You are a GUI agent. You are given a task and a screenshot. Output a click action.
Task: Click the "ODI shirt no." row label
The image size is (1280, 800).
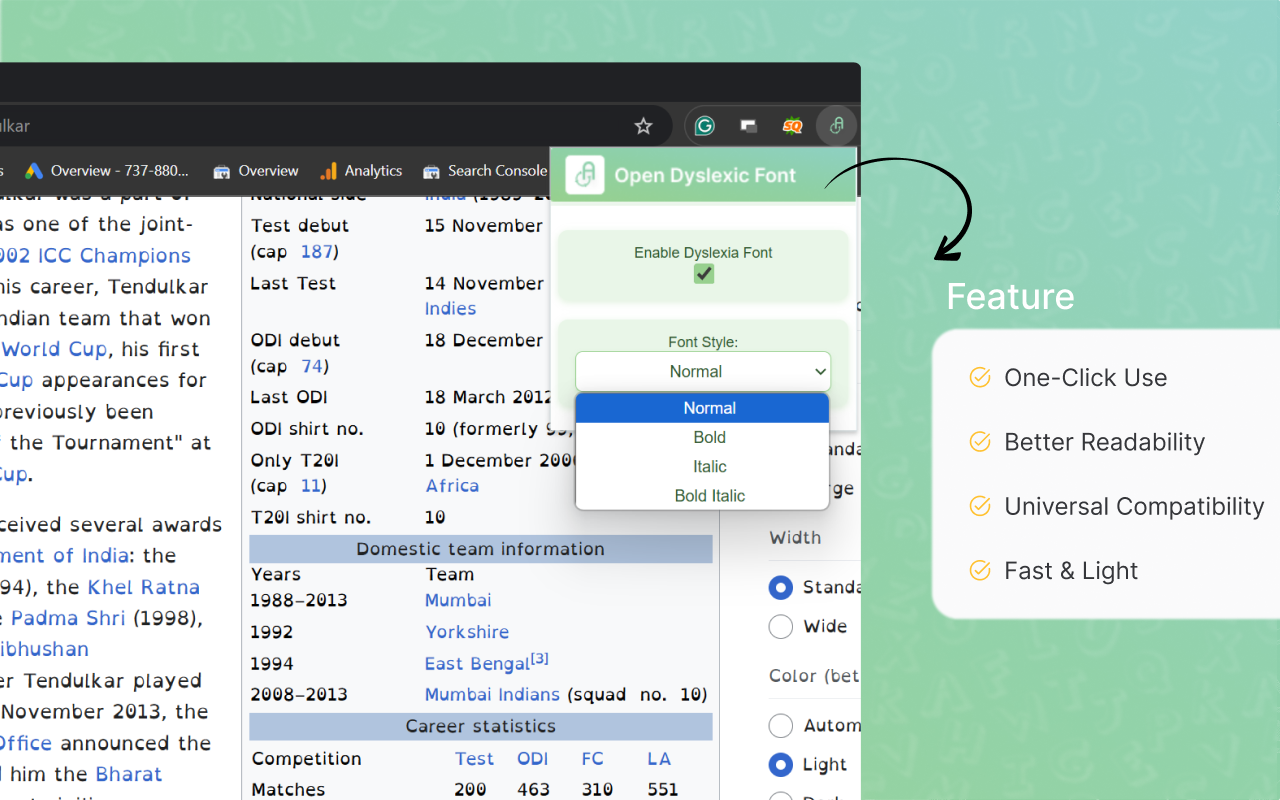pyautogui.click(x=307, y=429)
